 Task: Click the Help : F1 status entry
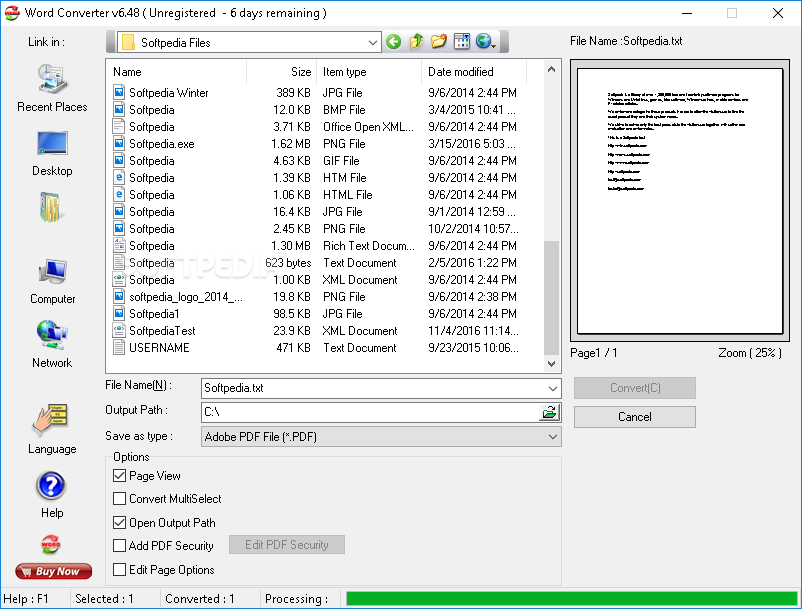coord(26,599)
